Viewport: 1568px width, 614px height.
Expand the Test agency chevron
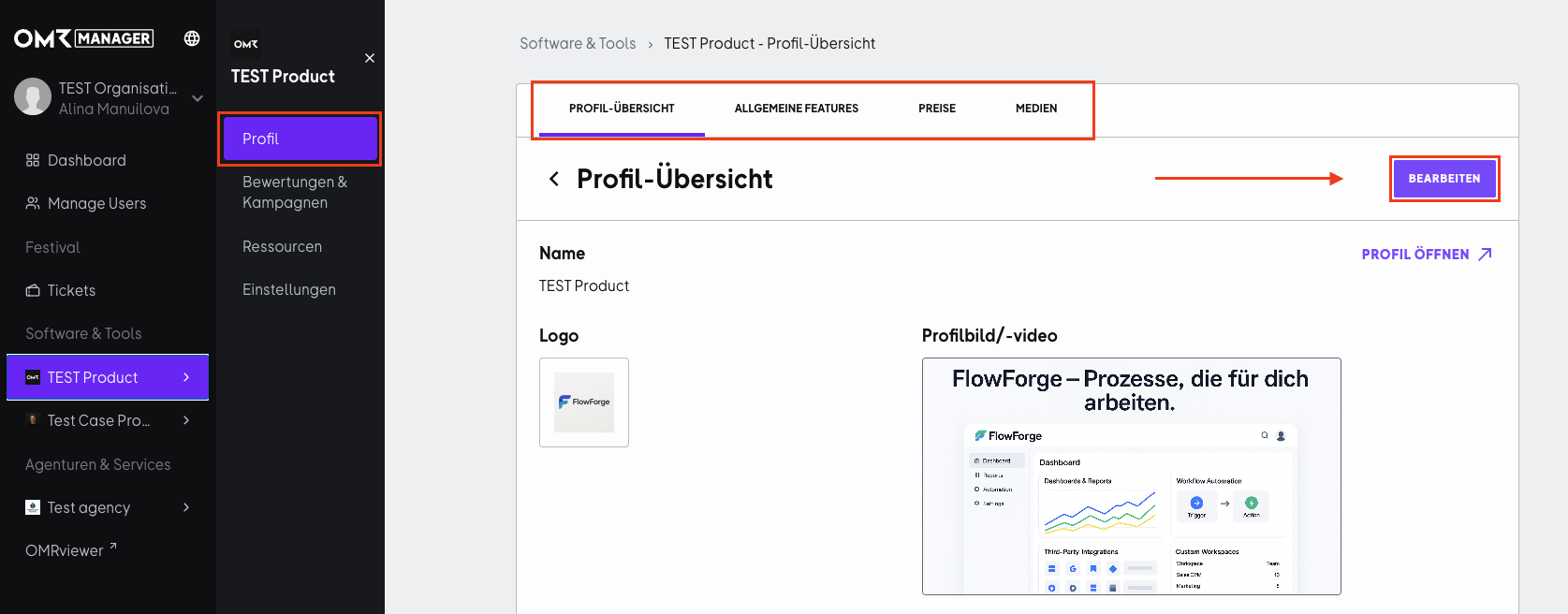coord(186,507)
